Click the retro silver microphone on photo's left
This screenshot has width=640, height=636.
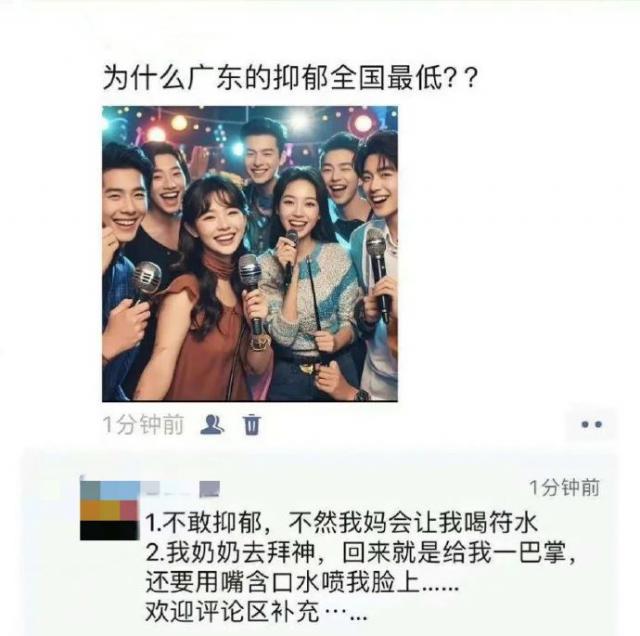tap(146, 278)
